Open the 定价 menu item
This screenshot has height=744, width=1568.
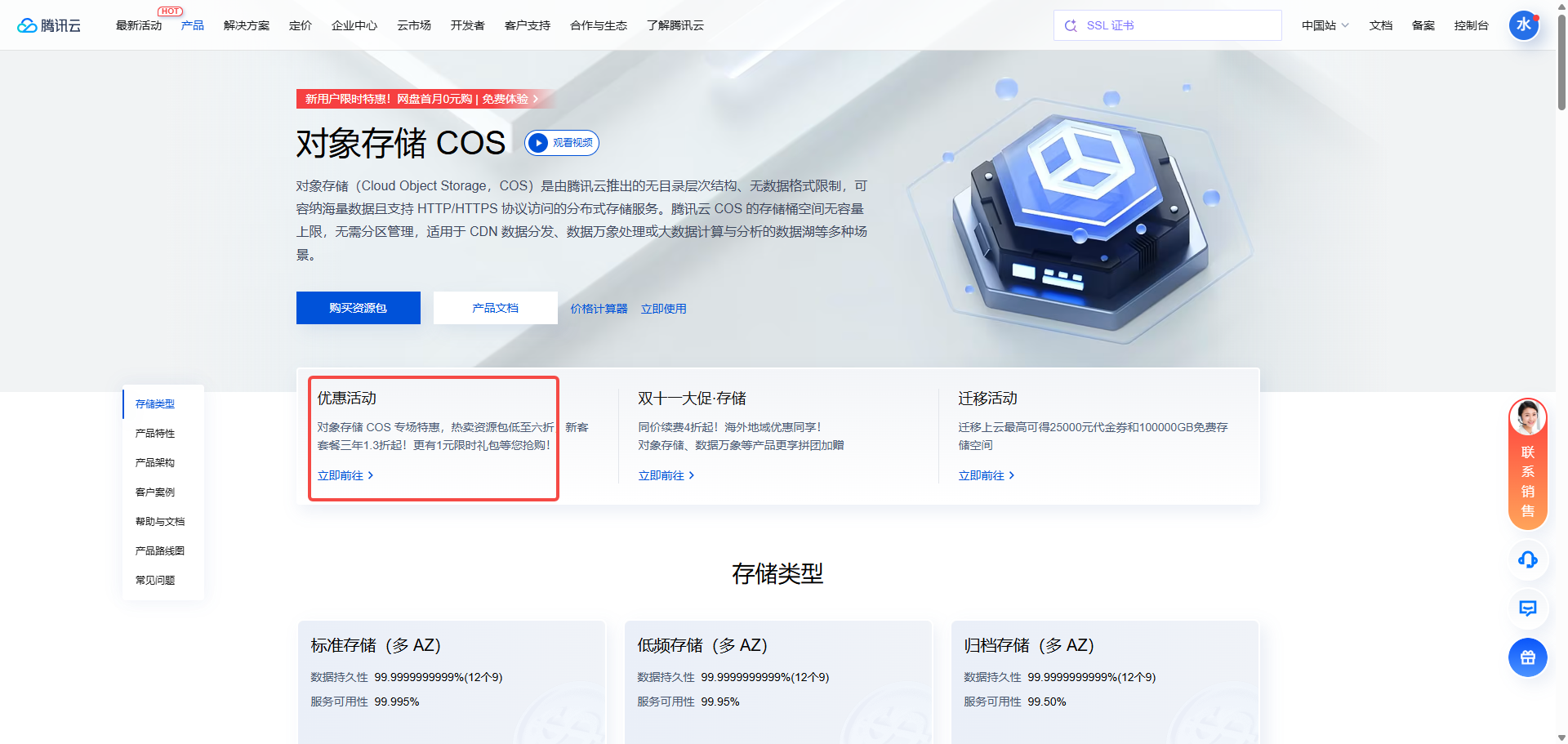point(300,25)
